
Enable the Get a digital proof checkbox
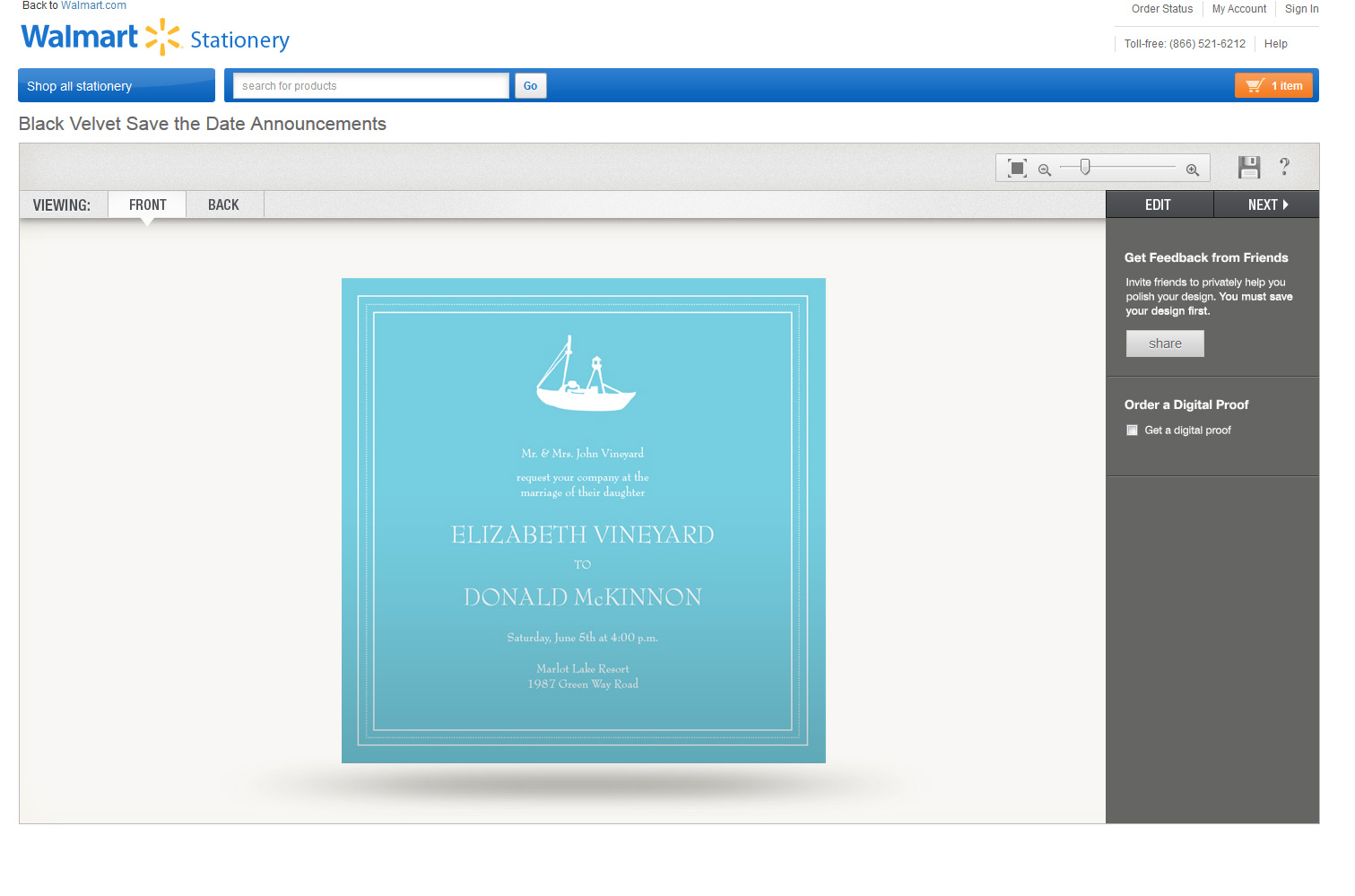1132,431
